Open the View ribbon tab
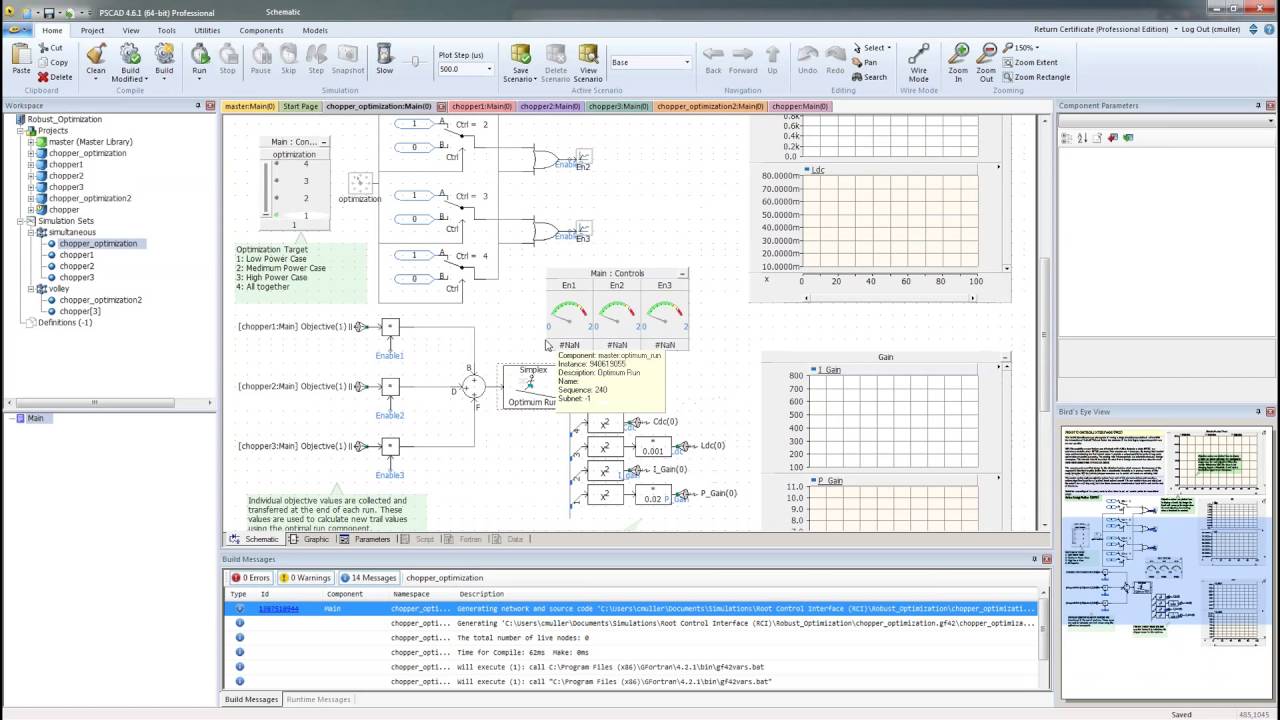The image size is (1280, 720). 131,30
